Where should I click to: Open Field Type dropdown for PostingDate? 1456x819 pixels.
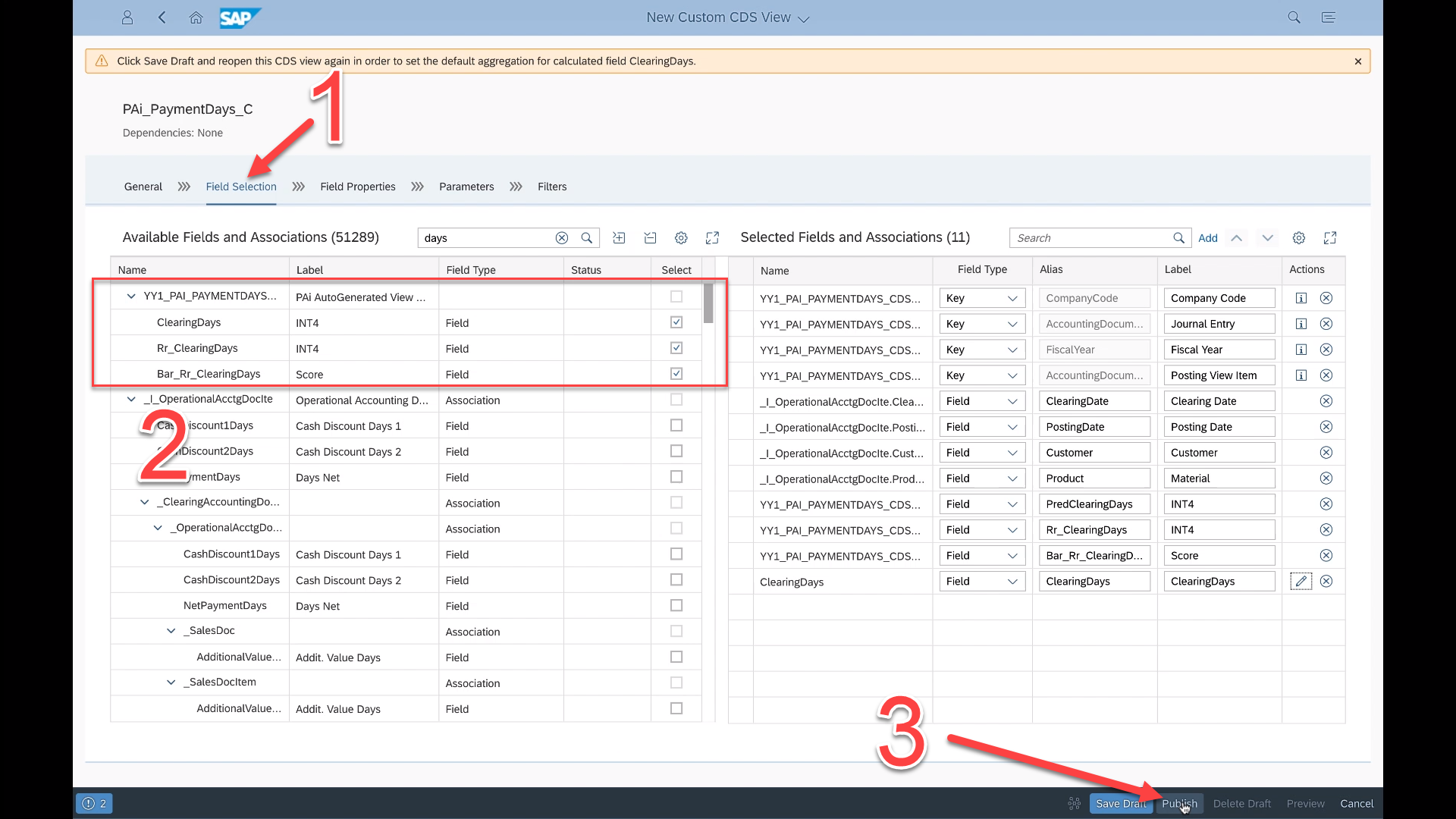point(982,427)
